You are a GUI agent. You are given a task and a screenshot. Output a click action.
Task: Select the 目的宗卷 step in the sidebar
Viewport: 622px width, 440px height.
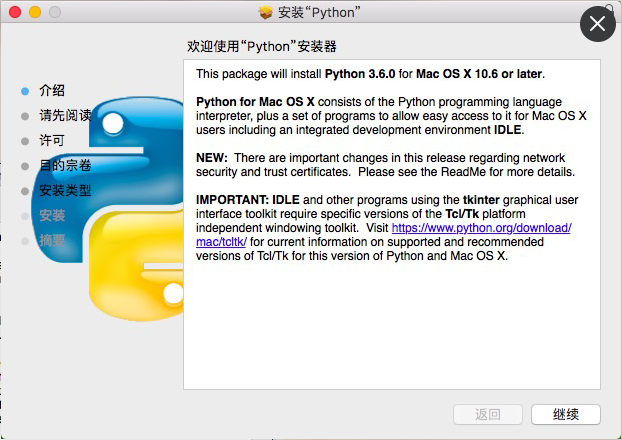click(x=65, y=165)
